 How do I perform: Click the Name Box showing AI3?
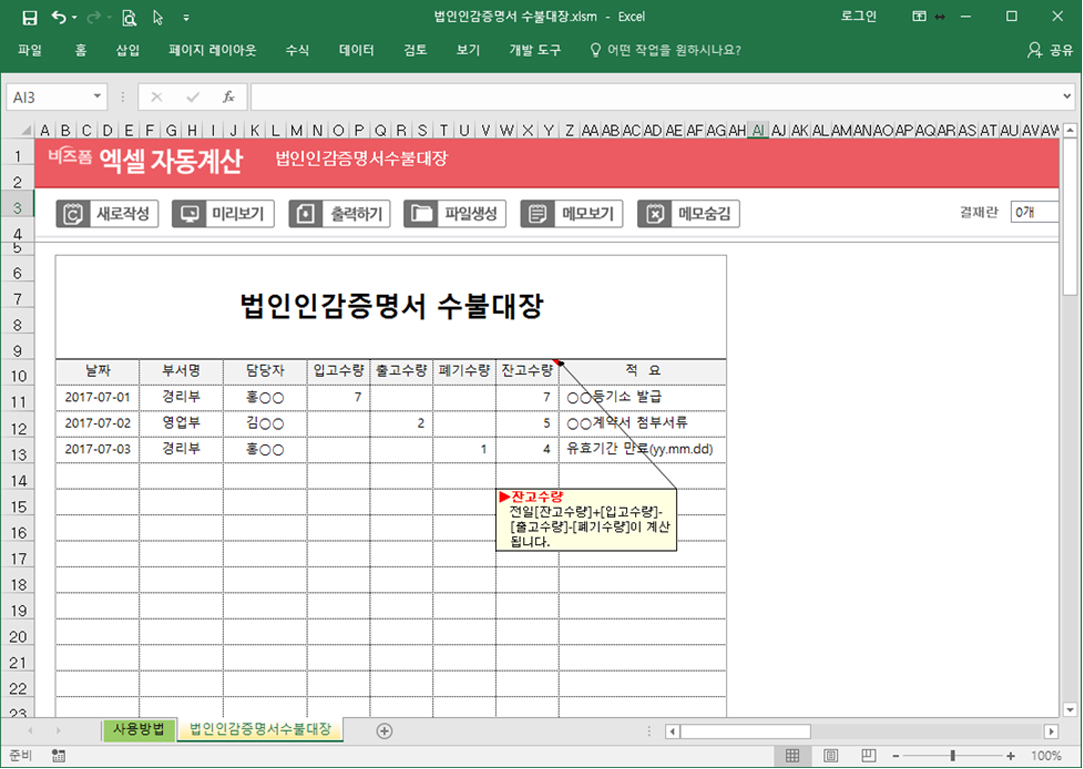(x=48, y=97)
